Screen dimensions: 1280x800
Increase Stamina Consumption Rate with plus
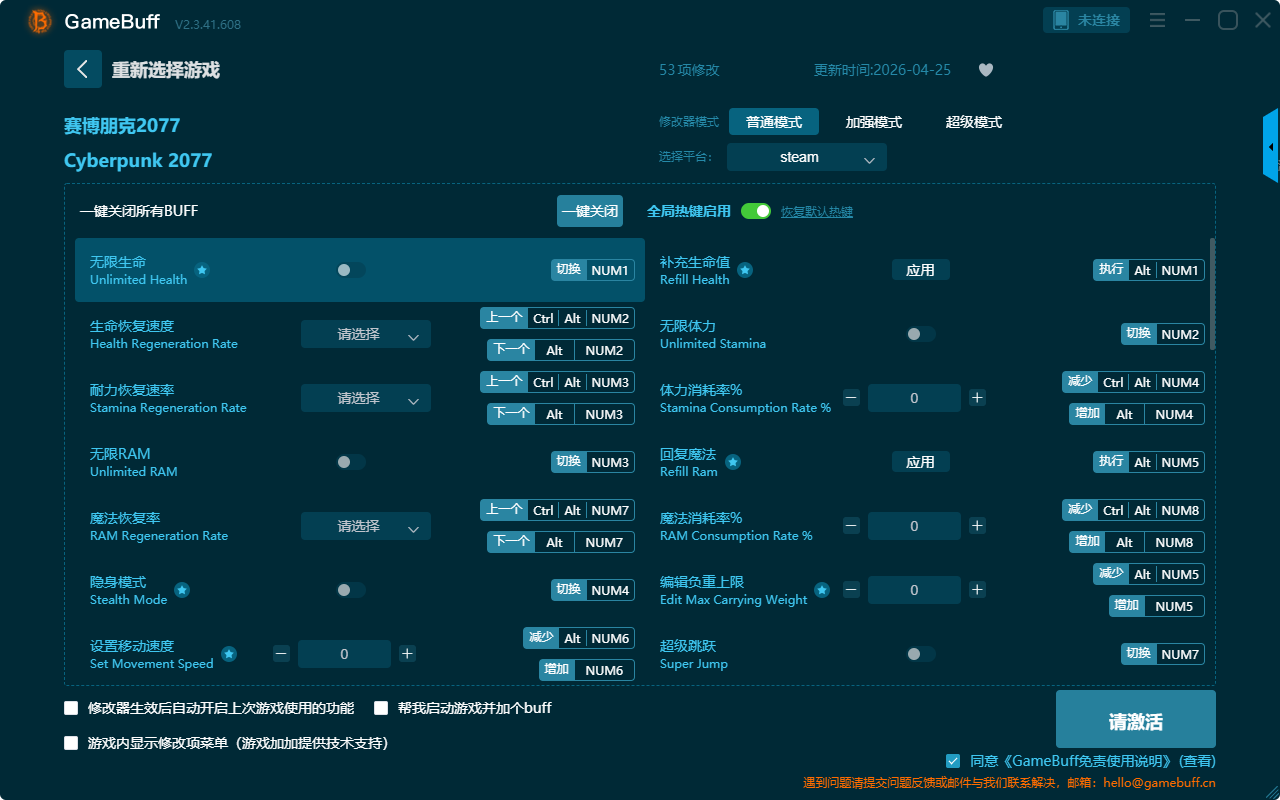[x=977, y=398]
